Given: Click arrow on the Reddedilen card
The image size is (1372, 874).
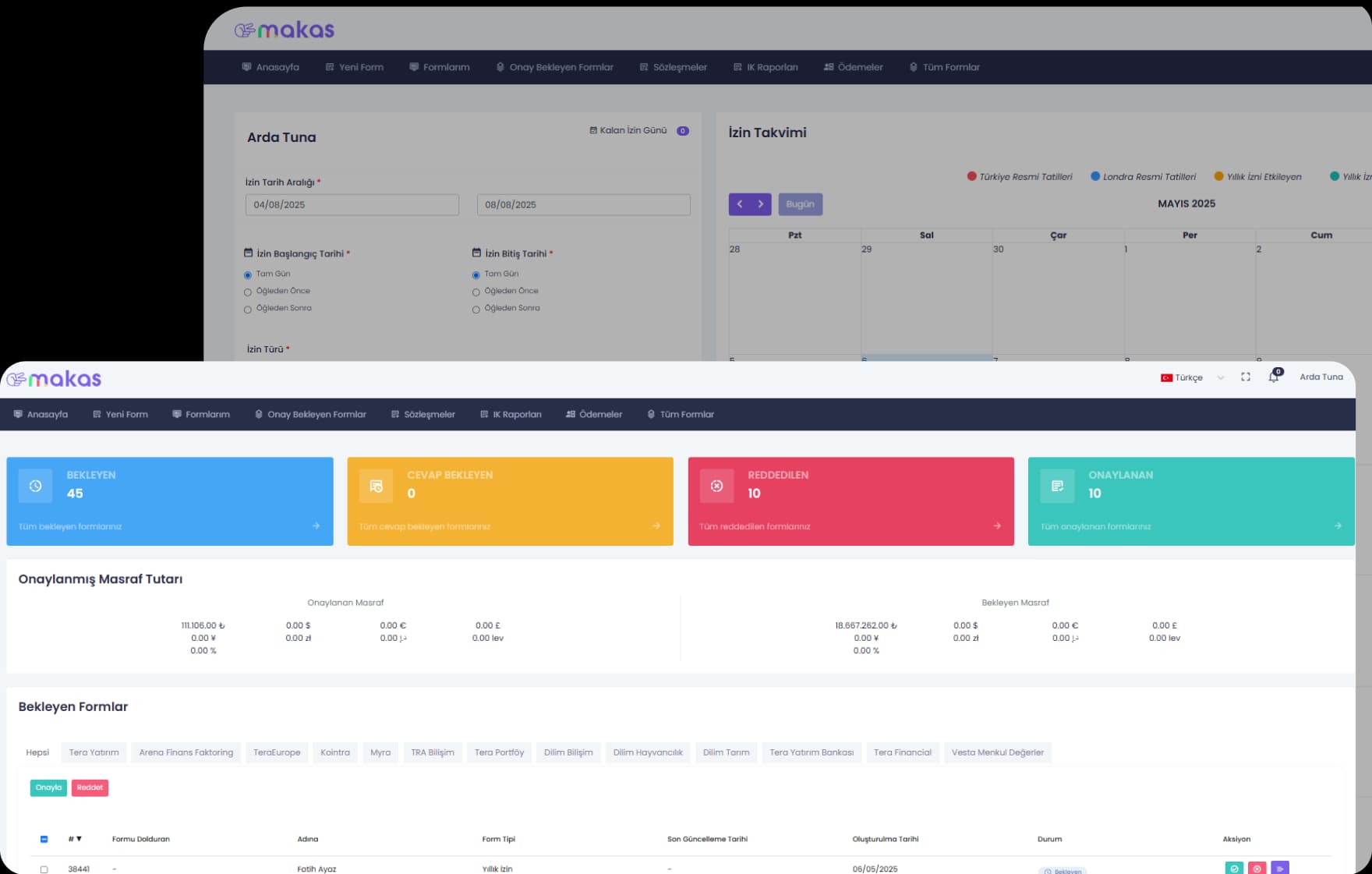Looking at the screenshot, I should (997, 526).
